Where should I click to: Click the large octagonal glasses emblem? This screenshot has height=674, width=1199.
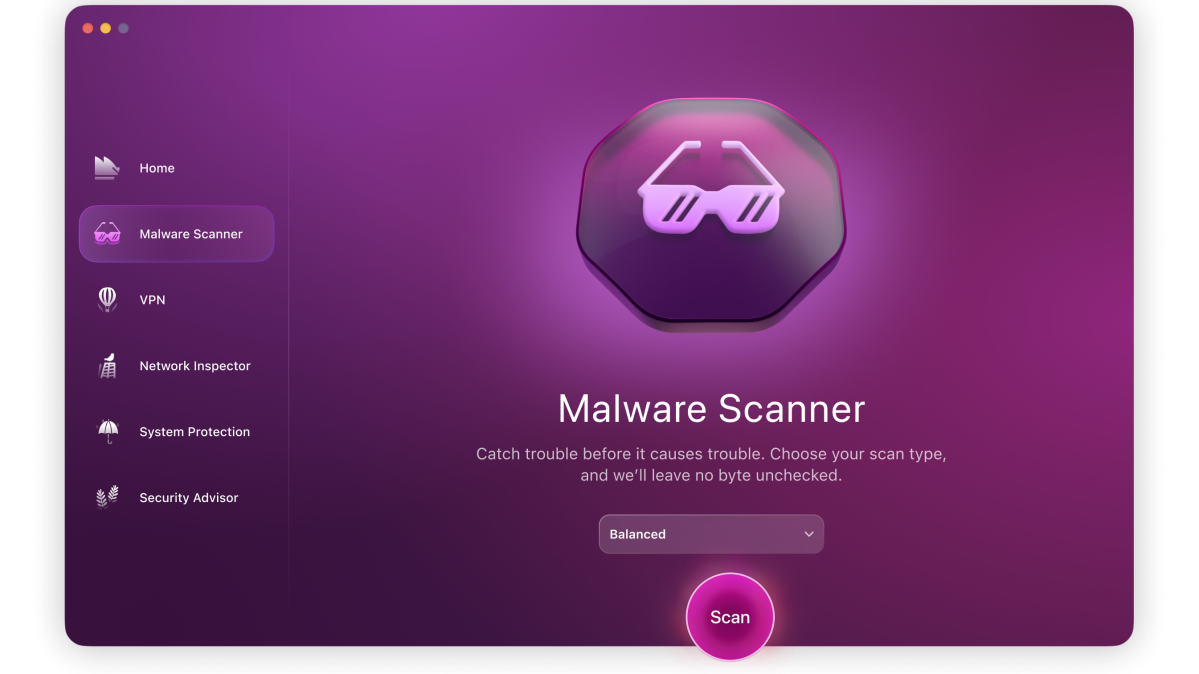click(710, 213)
